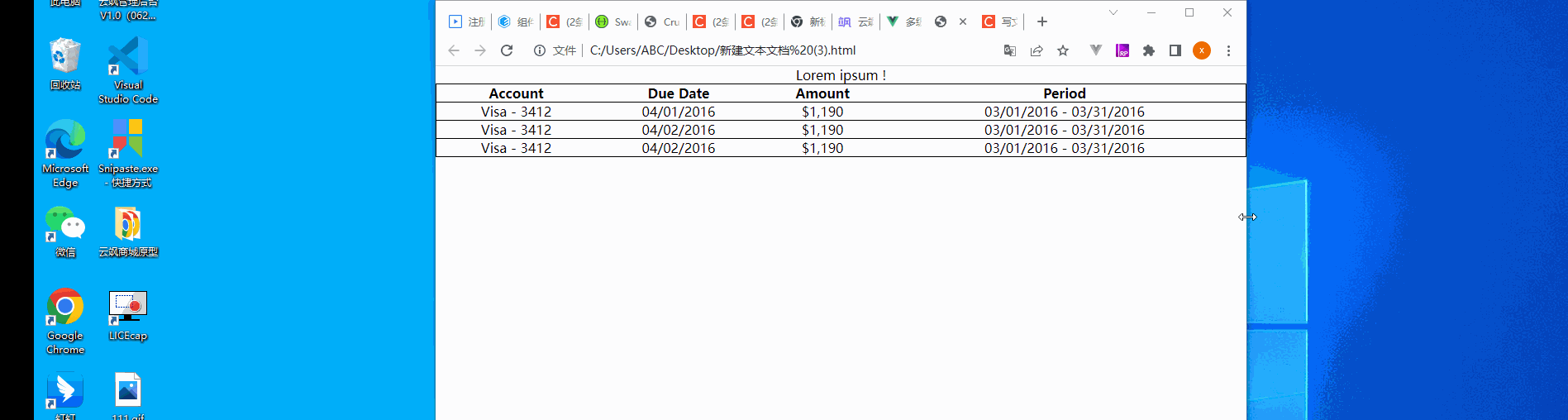Viewport: 1568px width, 420px height.
Task: Switch to the Swa tab with green icon
Action: tap(612, 21)
